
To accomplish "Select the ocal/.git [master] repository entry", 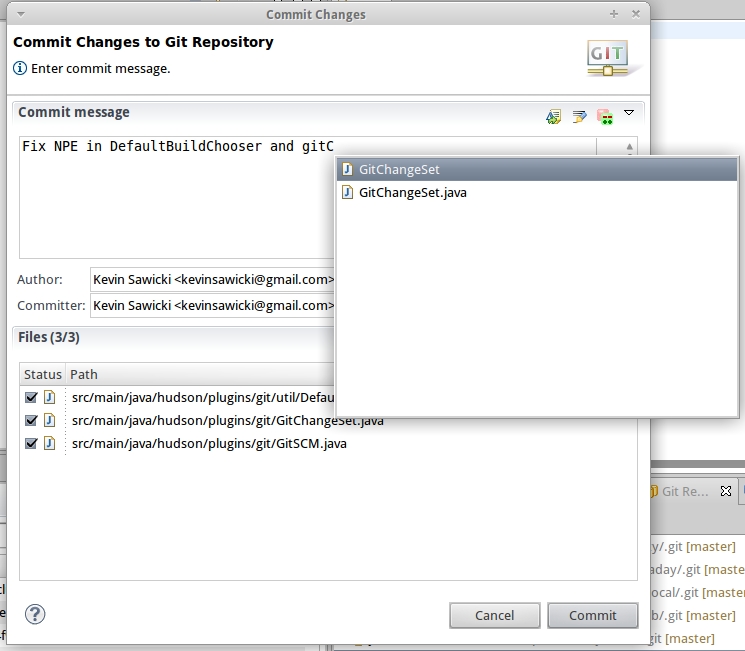I will [698, 593].
